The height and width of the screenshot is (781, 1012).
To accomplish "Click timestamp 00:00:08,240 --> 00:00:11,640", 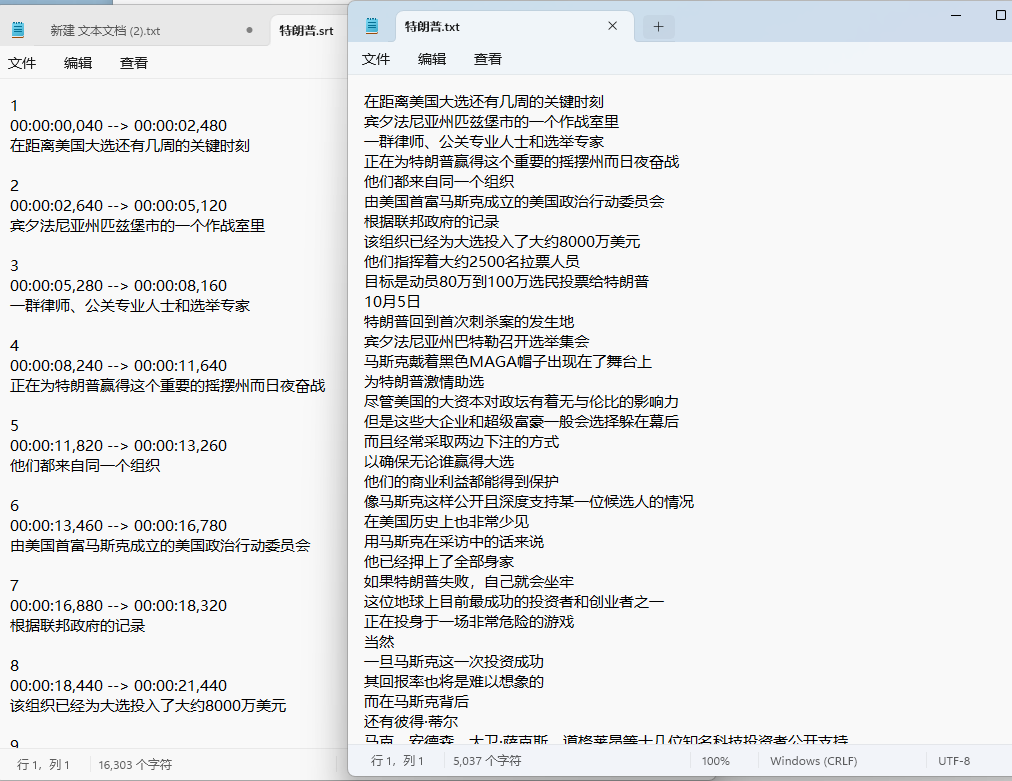I will coord(119,366).
